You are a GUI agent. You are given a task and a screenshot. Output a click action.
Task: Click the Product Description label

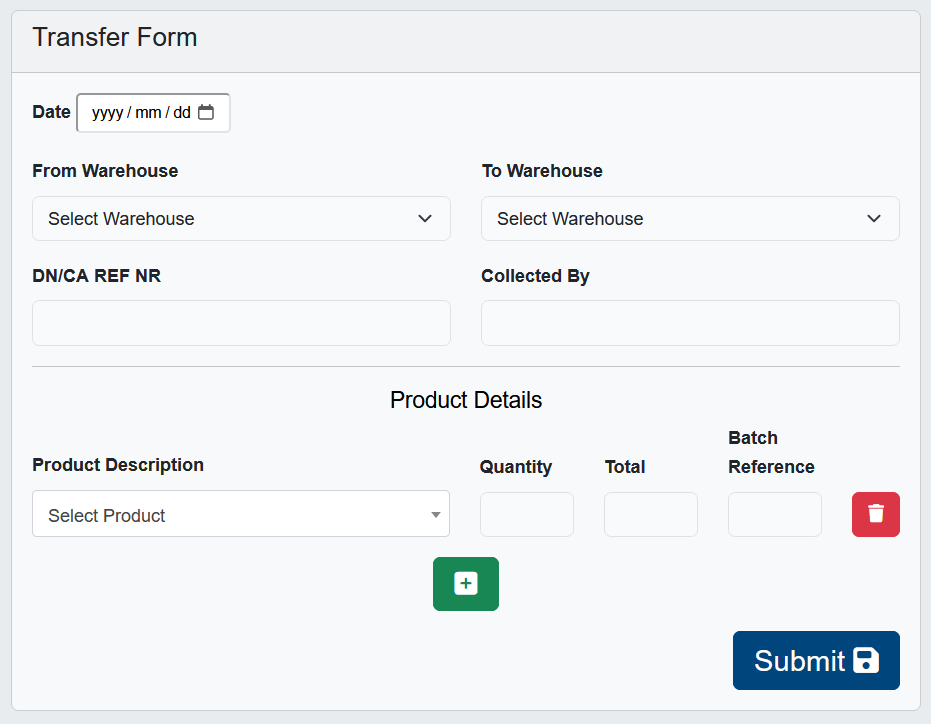click(x=118, y=465)
